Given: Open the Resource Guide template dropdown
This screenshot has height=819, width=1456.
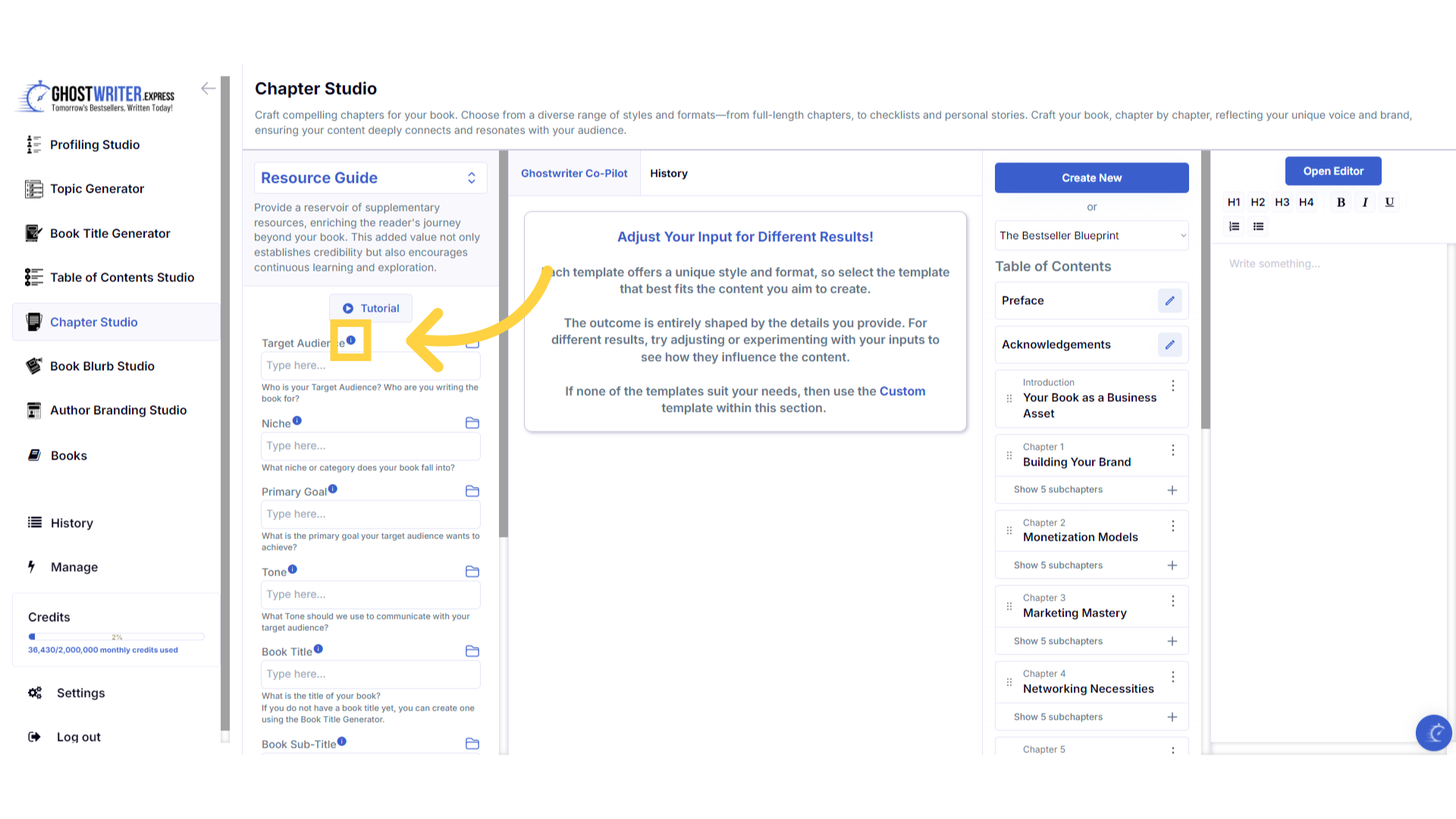Looking at the screenshot, I should 370,178.
